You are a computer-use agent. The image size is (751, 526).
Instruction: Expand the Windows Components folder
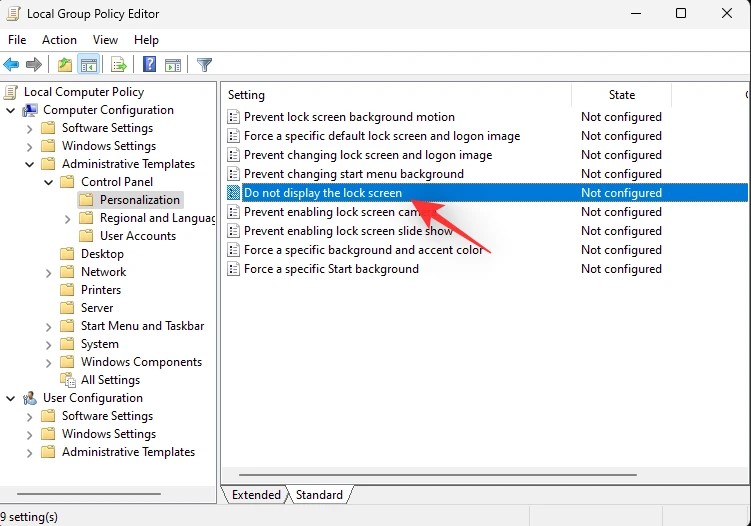click(x=49, y=362)
